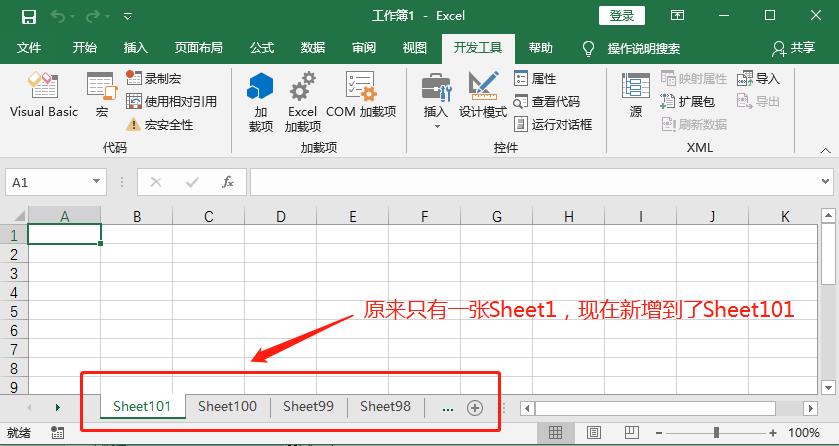Screen dimensions: 839x446
Task: Start 录制宏 macro recording
Action: pos(154,79)
